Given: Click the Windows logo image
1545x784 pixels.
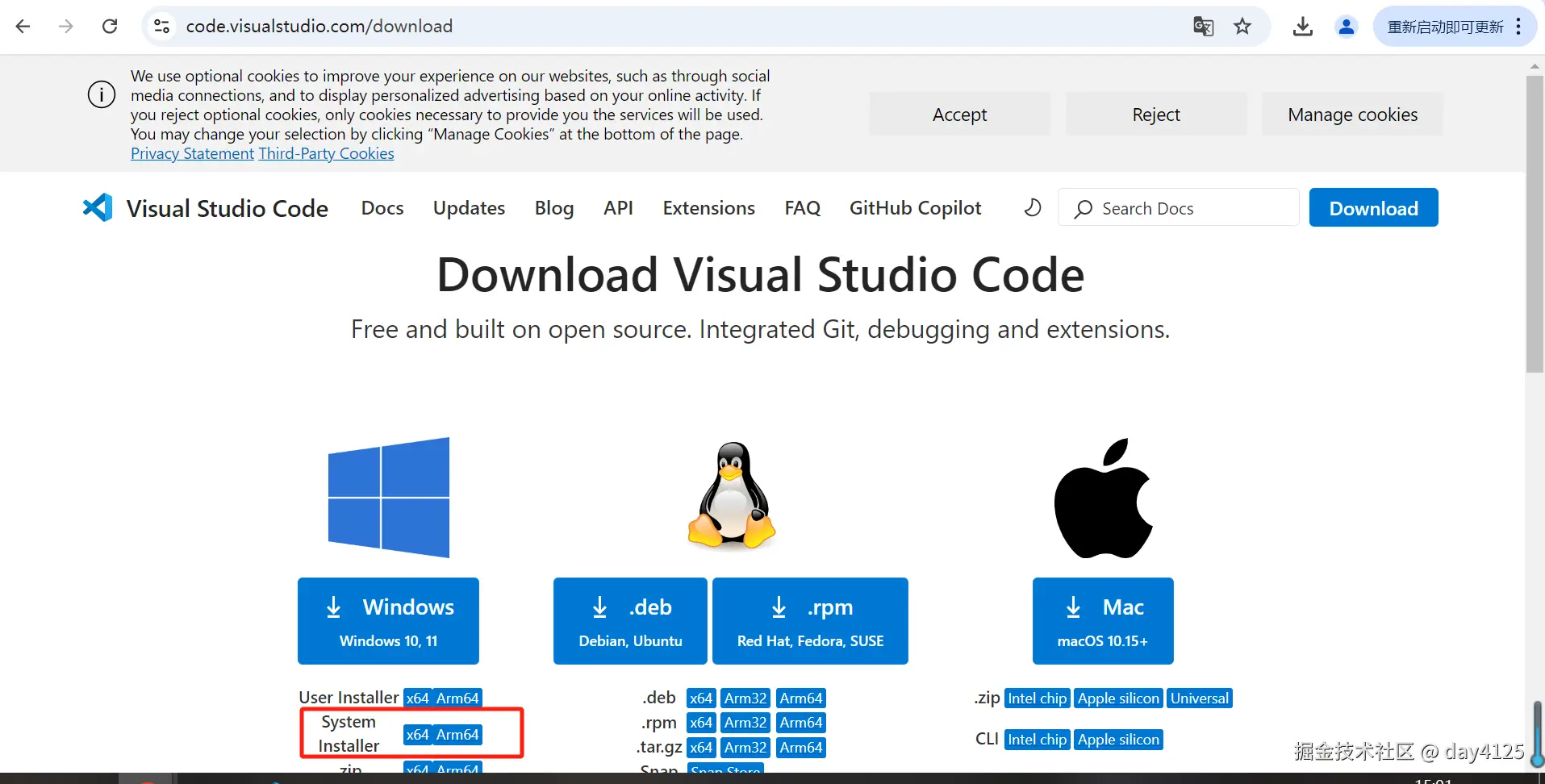Looking at the screenshot, I should pos(389,497).
